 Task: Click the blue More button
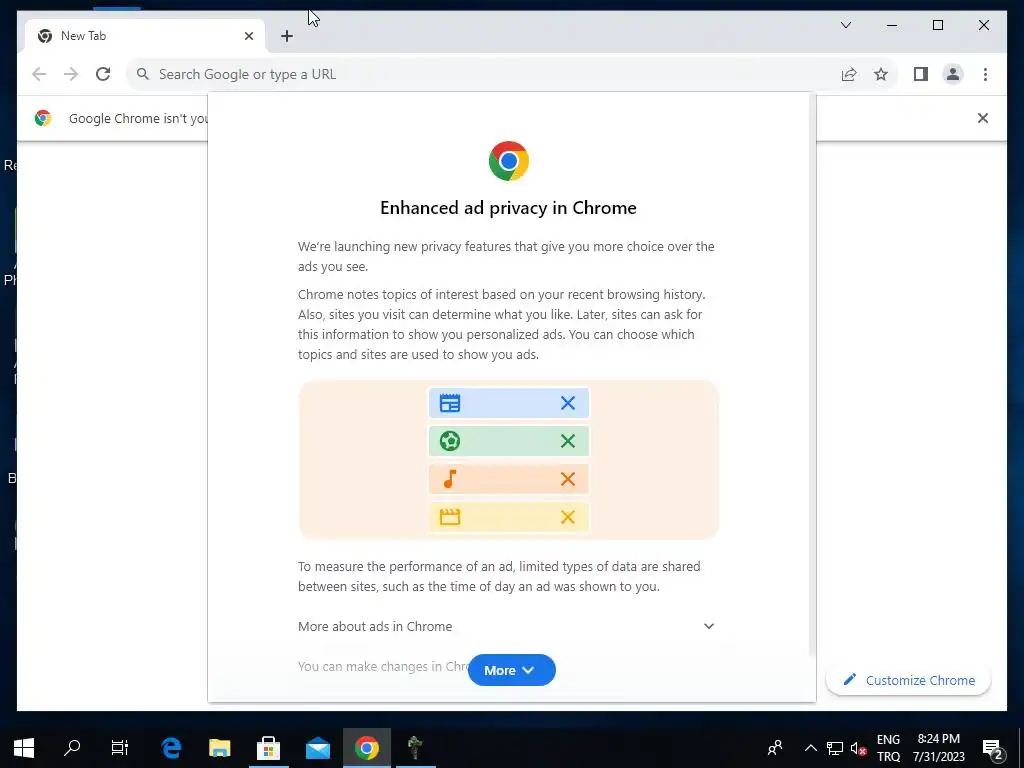[x=511, y=670]
